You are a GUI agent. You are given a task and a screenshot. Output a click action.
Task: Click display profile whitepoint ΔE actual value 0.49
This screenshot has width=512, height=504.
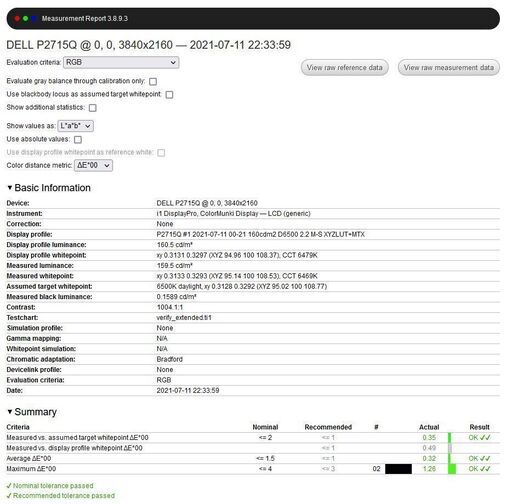click(429, 448)
